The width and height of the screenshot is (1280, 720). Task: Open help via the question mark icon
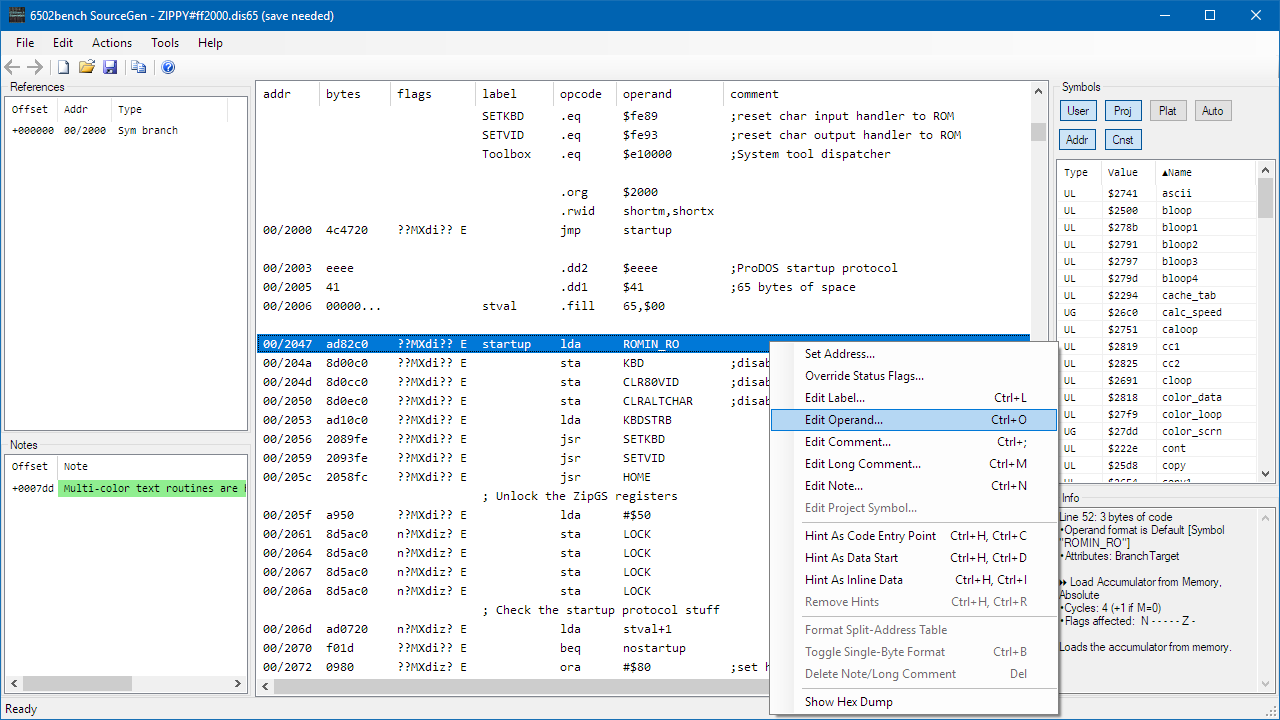168,67
